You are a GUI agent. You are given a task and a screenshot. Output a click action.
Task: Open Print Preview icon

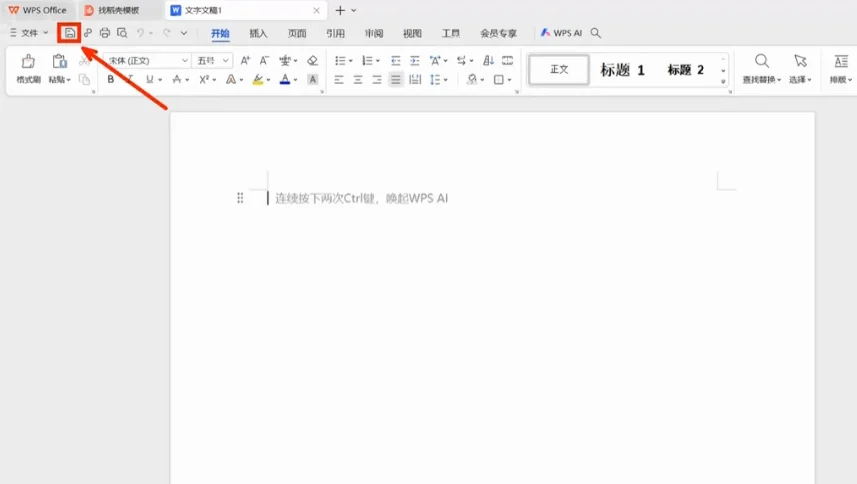pyautogui.click(x=122, y=33)
